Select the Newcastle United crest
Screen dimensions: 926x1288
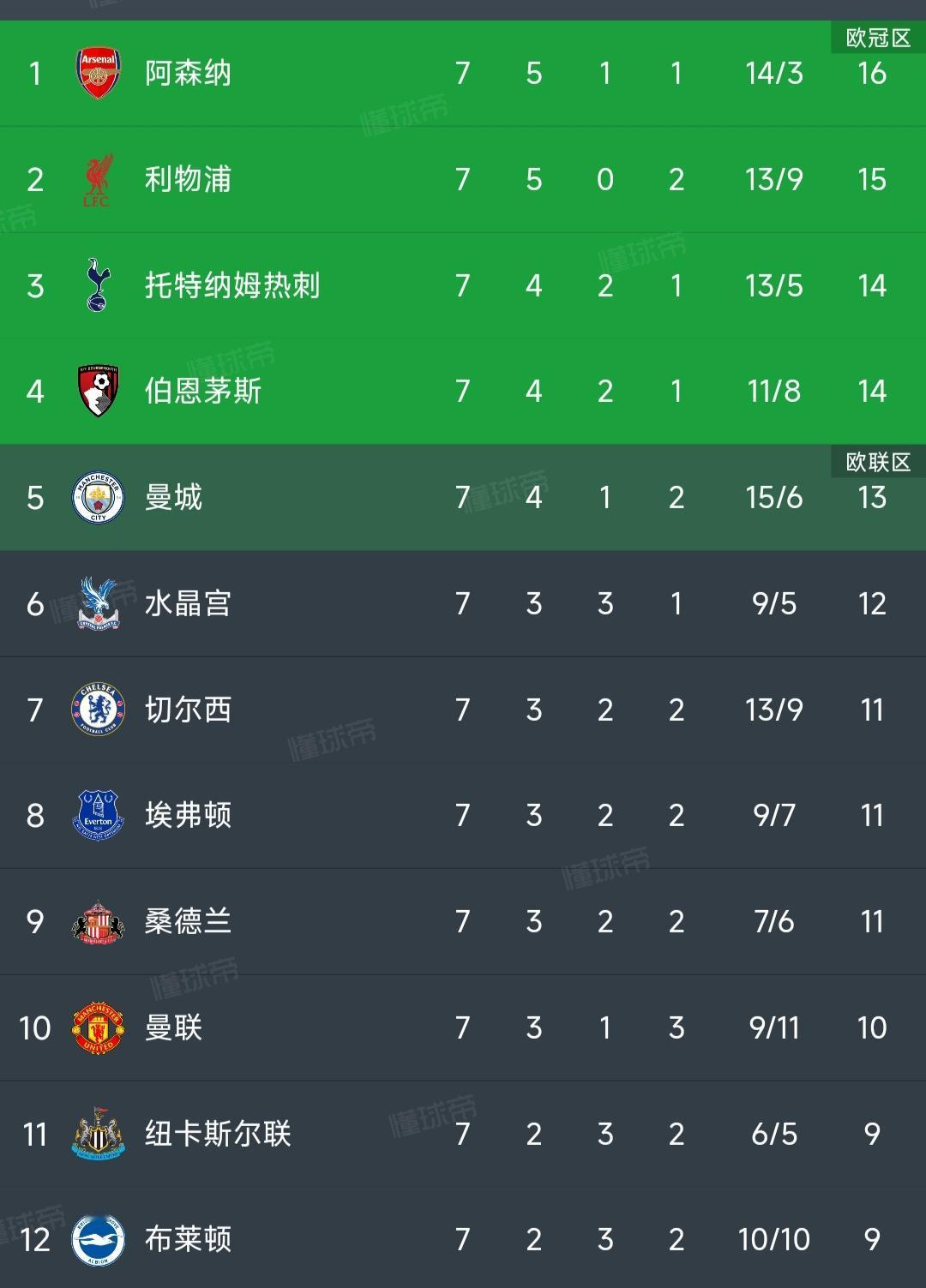(98, 1134)
